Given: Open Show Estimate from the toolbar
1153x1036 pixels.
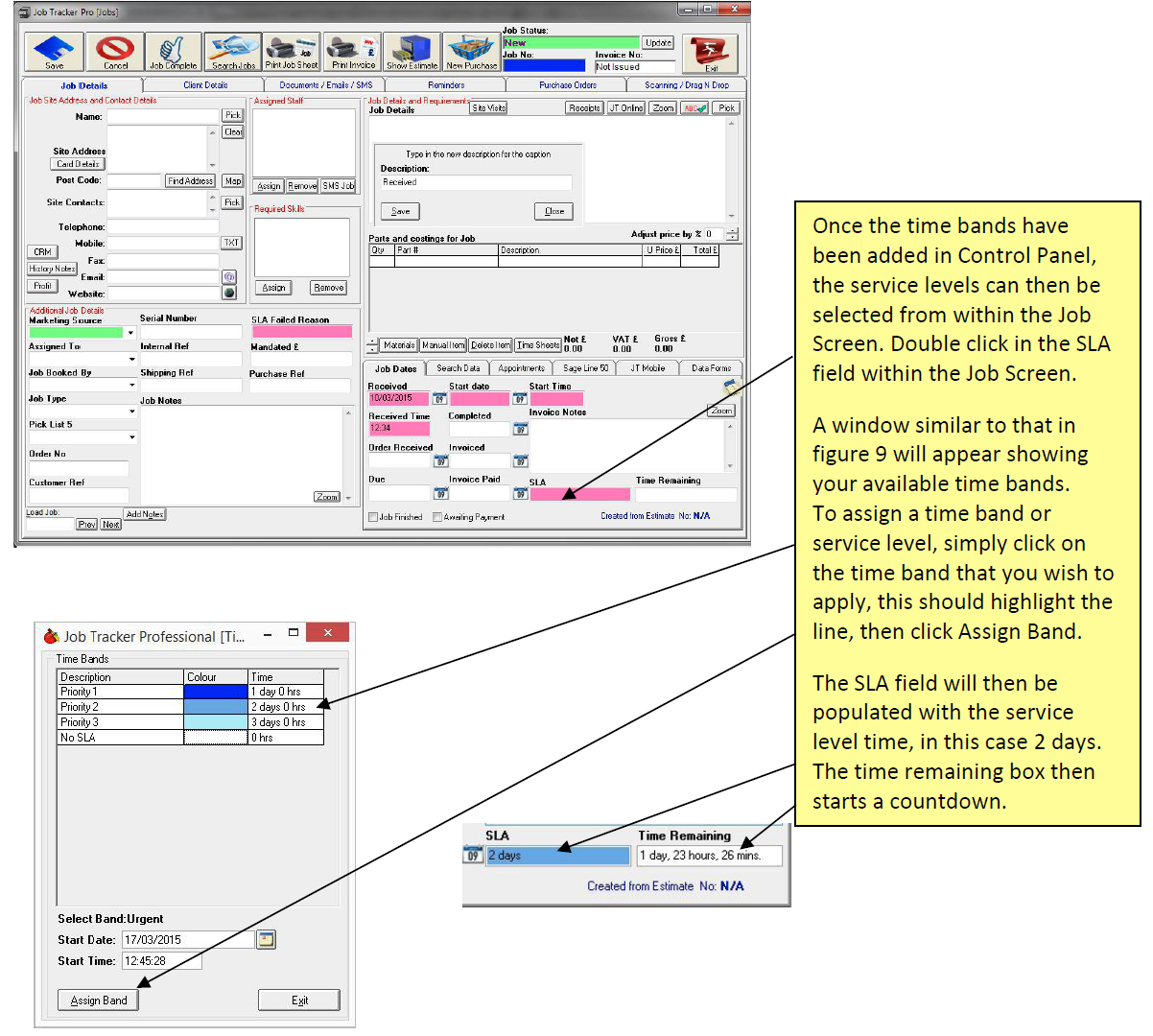Looking at the screenshot, I should [412, 52].
